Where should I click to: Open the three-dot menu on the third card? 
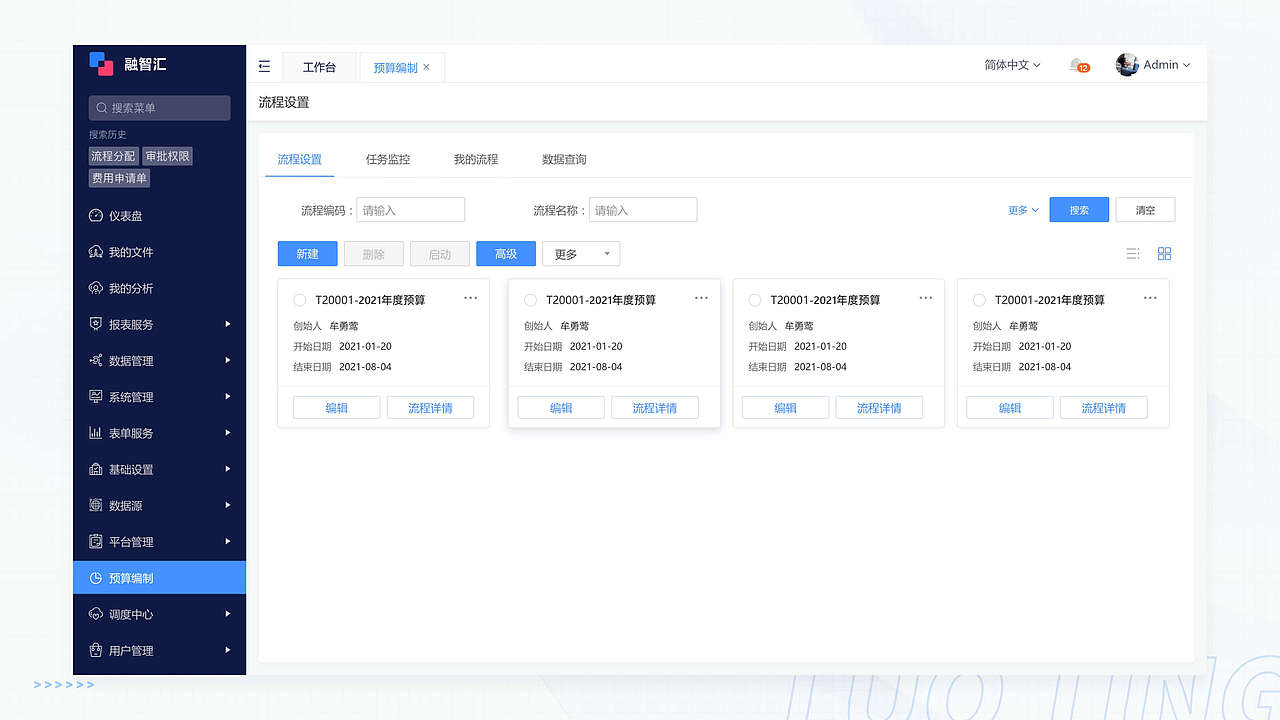click(x=926, y=298)
